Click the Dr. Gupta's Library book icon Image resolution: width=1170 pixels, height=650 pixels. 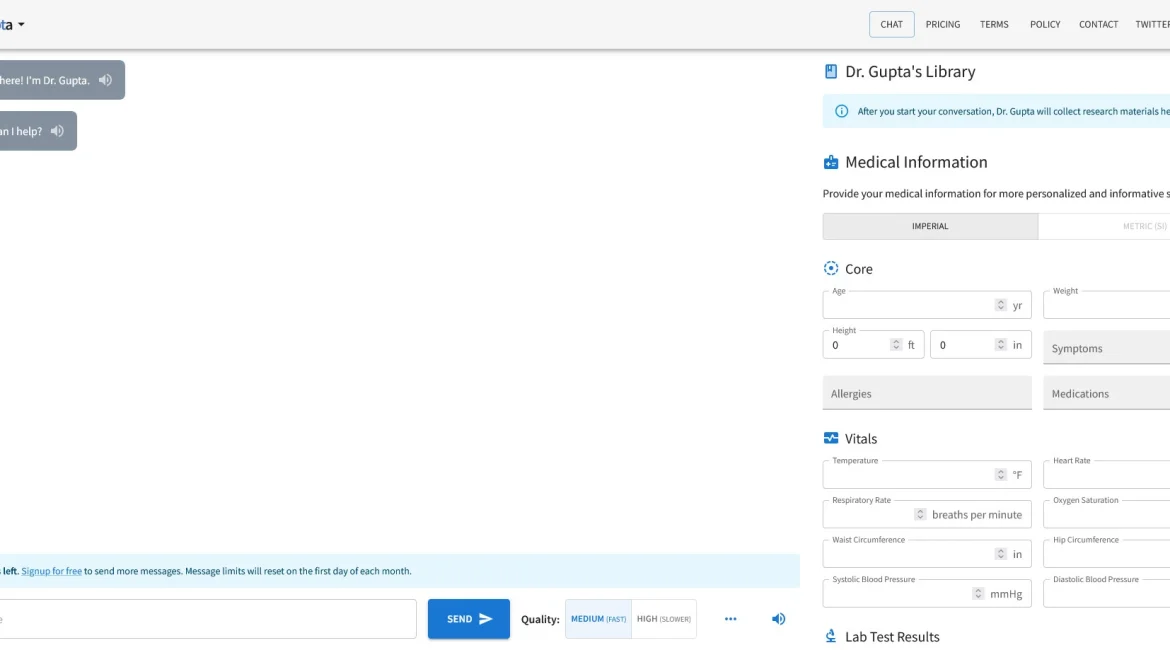[x=830, y=72]
